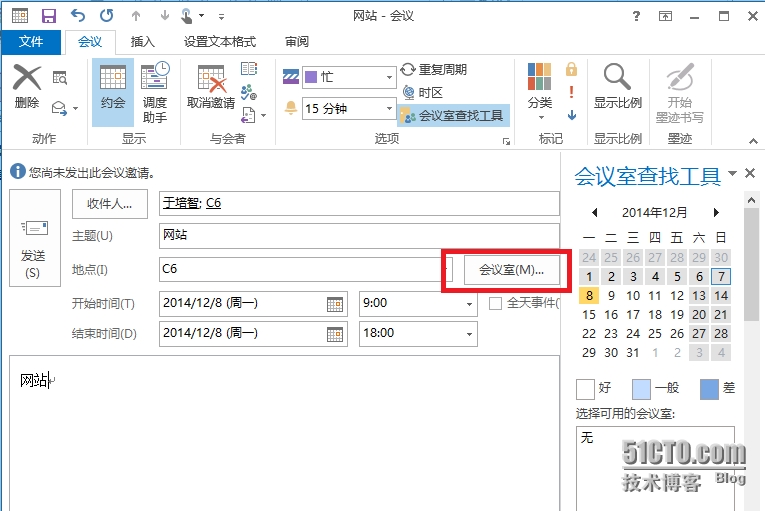This screenshot has height=511, width=765.
Task: Click the 发送(S) send button
Action: click(x=35, y=238)
